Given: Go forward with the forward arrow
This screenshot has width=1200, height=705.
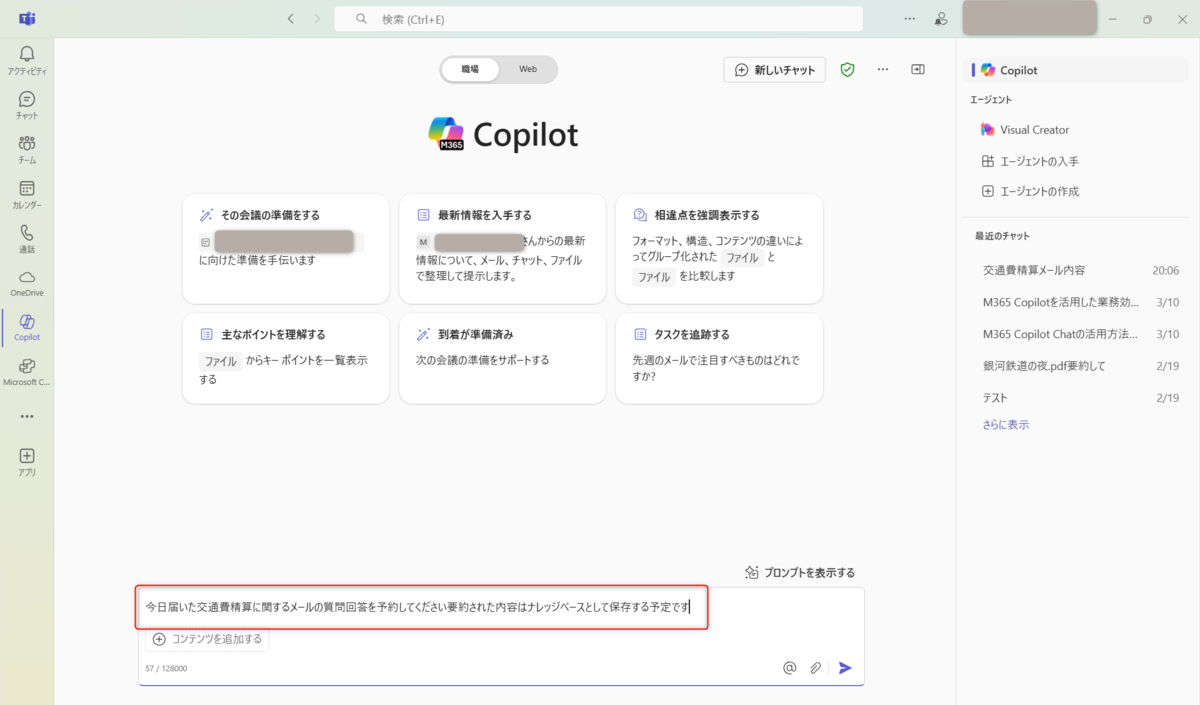Looking at the screenshot, I should coord(317,19).
